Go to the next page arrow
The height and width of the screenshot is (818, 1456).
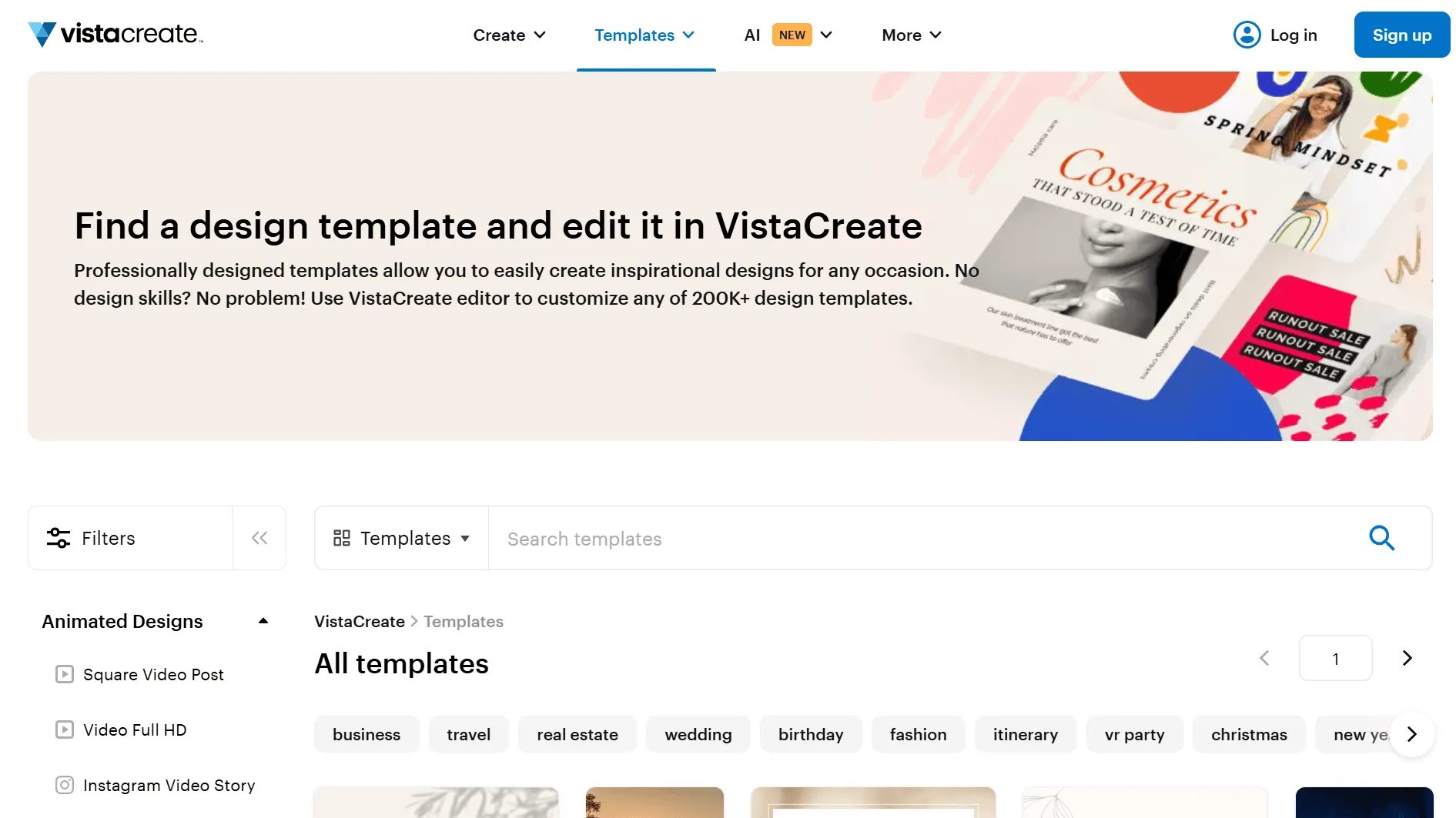(1407, 658)
